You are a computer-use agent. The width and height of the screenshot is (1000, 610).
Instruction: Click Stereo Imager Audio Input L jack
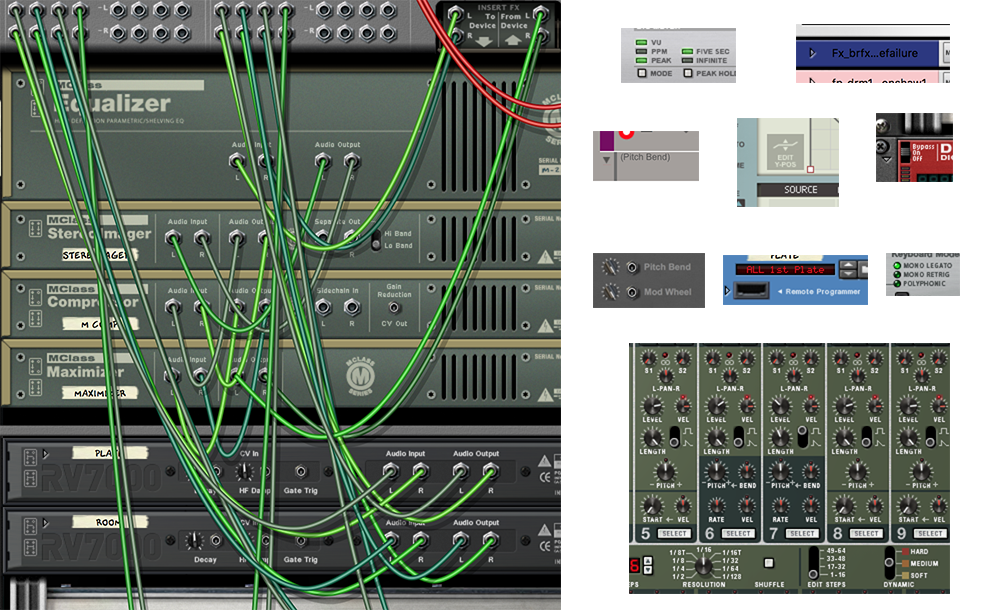click(173, 238)
